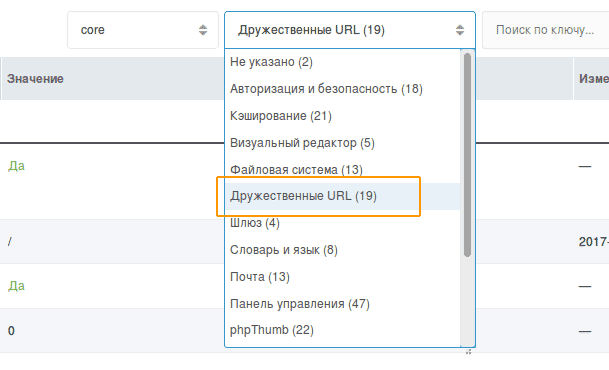Click the Значение column header

[x=113, y=79]
